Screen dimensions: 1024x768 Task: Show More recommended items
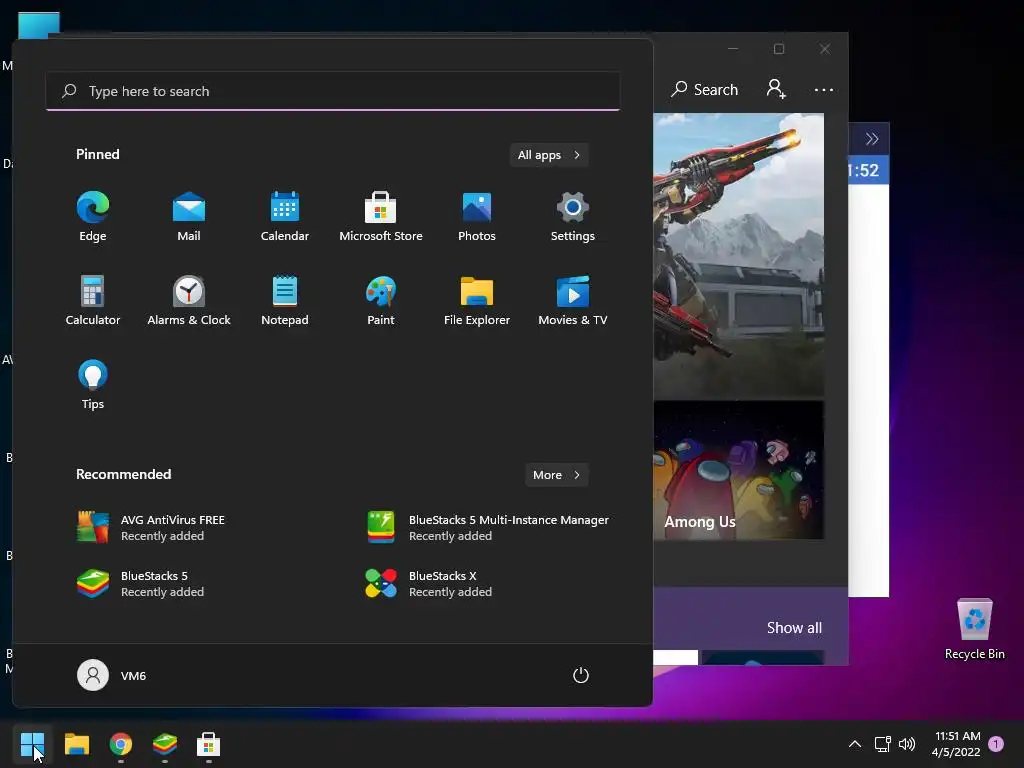pyautogui.click(x=556, y=475)
